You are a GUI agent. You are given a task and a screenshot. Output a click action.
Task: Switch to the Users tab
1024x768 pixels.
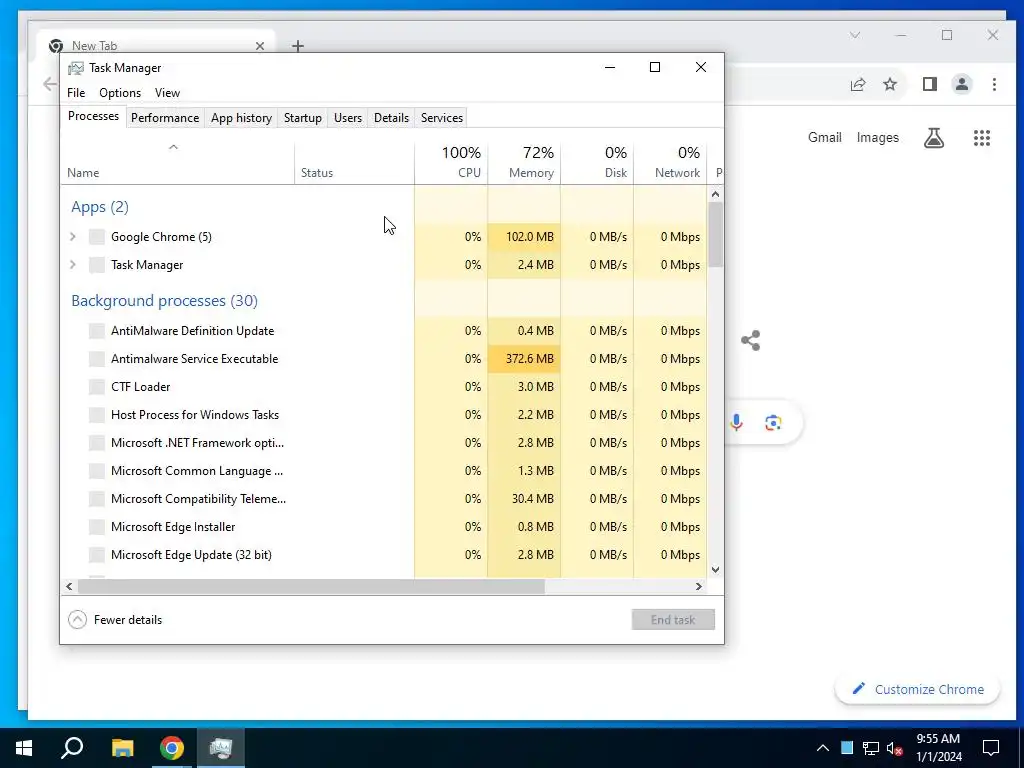347,118
